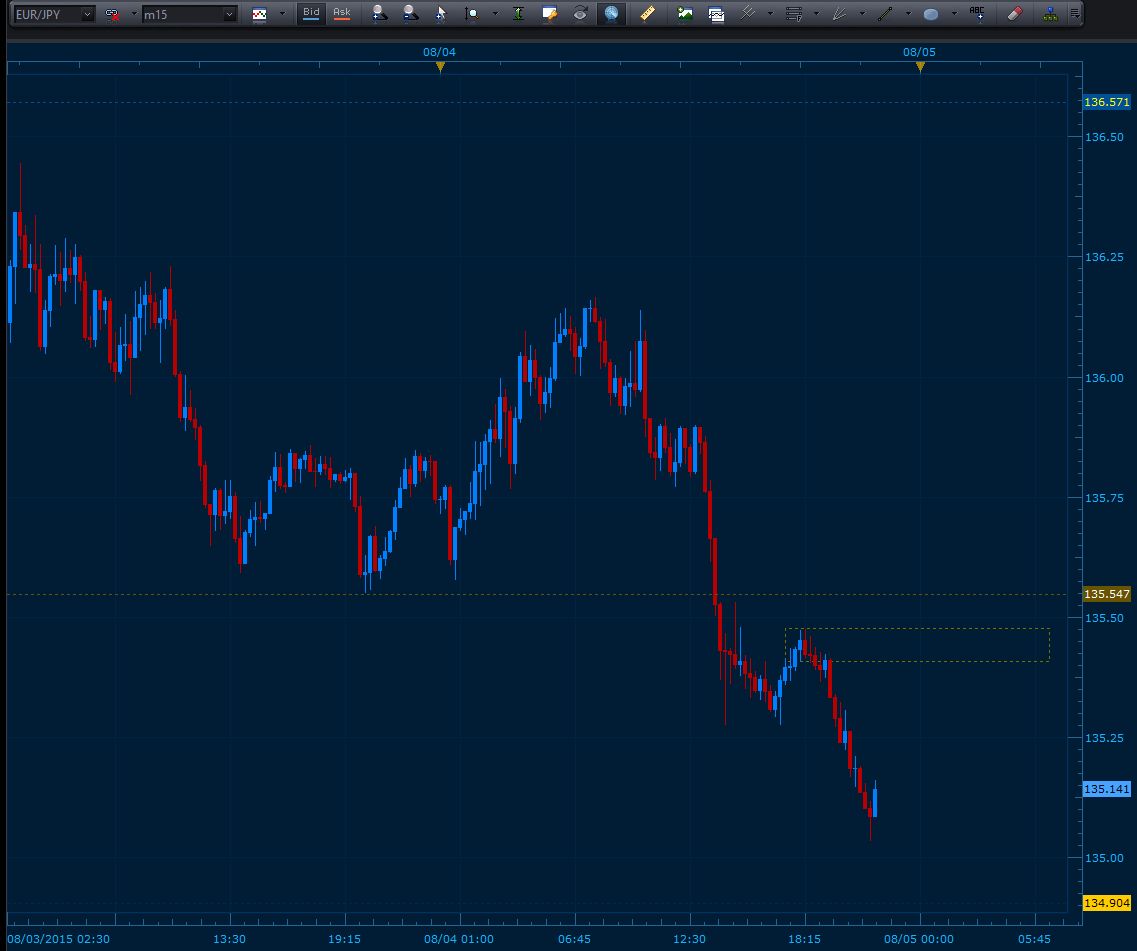This screenshot has width=1137, height=951.
Task: Expand the chart type dropdown arrow
Action: (282, 14)
